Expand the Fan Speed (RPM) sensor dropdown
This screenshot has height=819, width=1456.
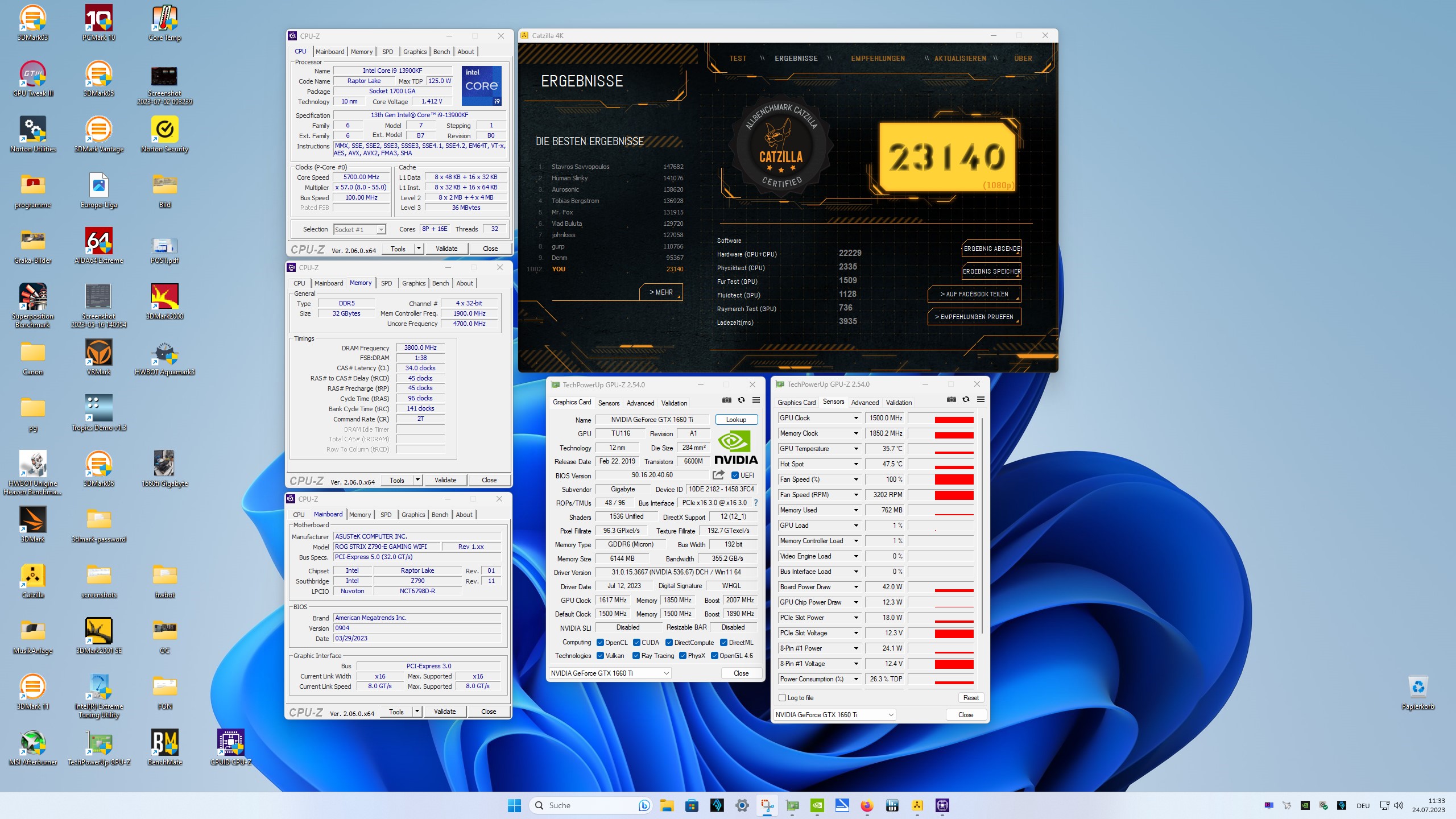[855, 495]
